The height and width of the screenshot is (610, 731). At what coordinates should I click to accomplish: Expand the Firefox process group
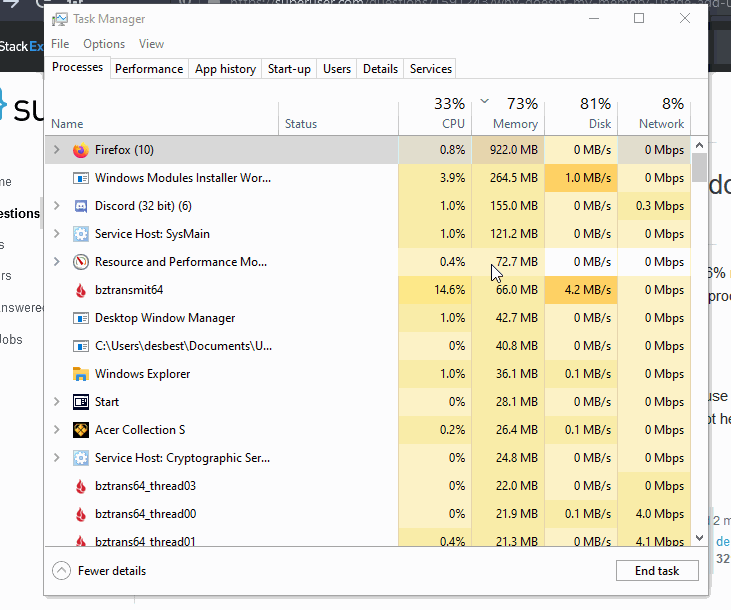[57, 150]
